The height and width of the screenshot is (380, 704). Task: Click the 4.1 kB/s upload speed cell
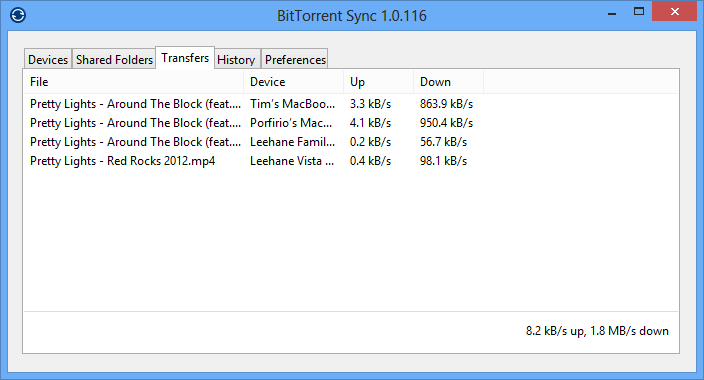370,123
